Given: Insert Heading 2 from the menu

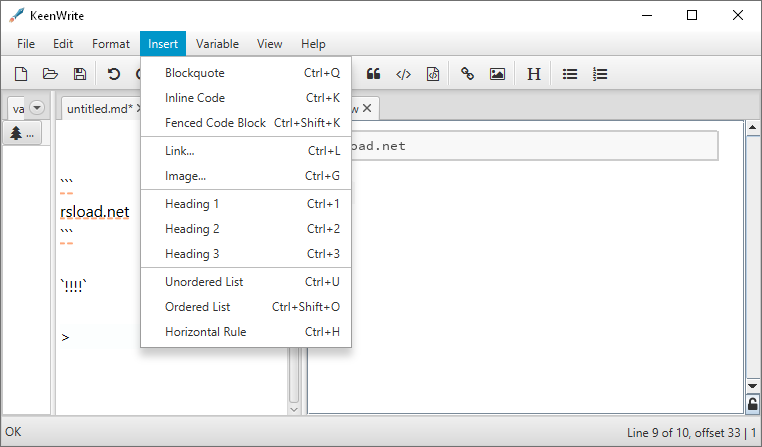Looking at the screenshot, I should (246, 229).
